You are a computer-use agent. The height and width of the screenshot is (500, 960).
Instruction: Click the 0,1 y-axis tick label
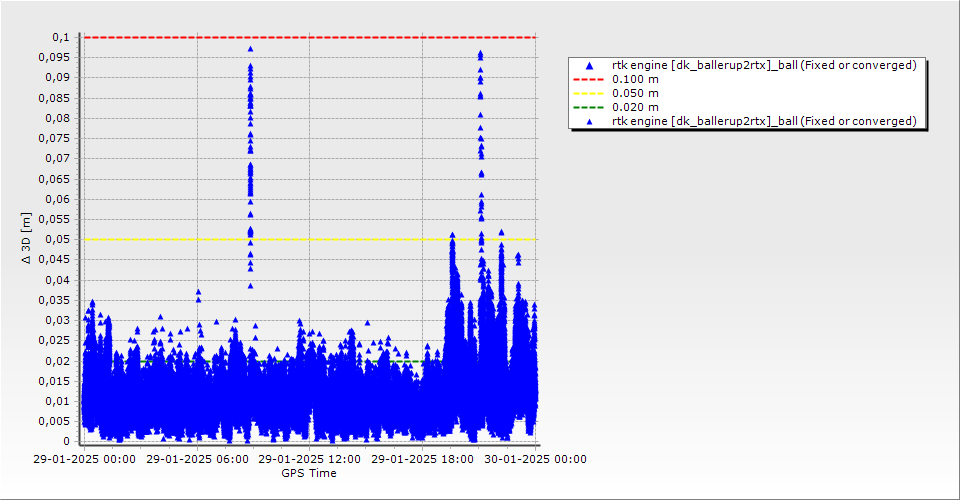click(61, 37)
